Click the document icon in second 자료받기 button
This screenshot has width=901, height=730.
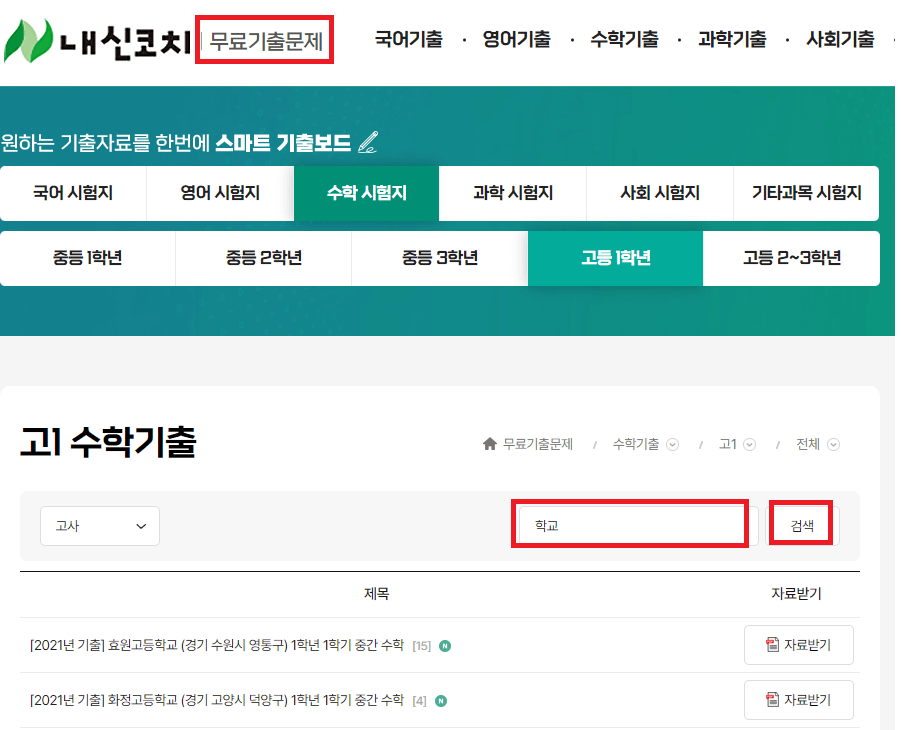tap(772, 698)
